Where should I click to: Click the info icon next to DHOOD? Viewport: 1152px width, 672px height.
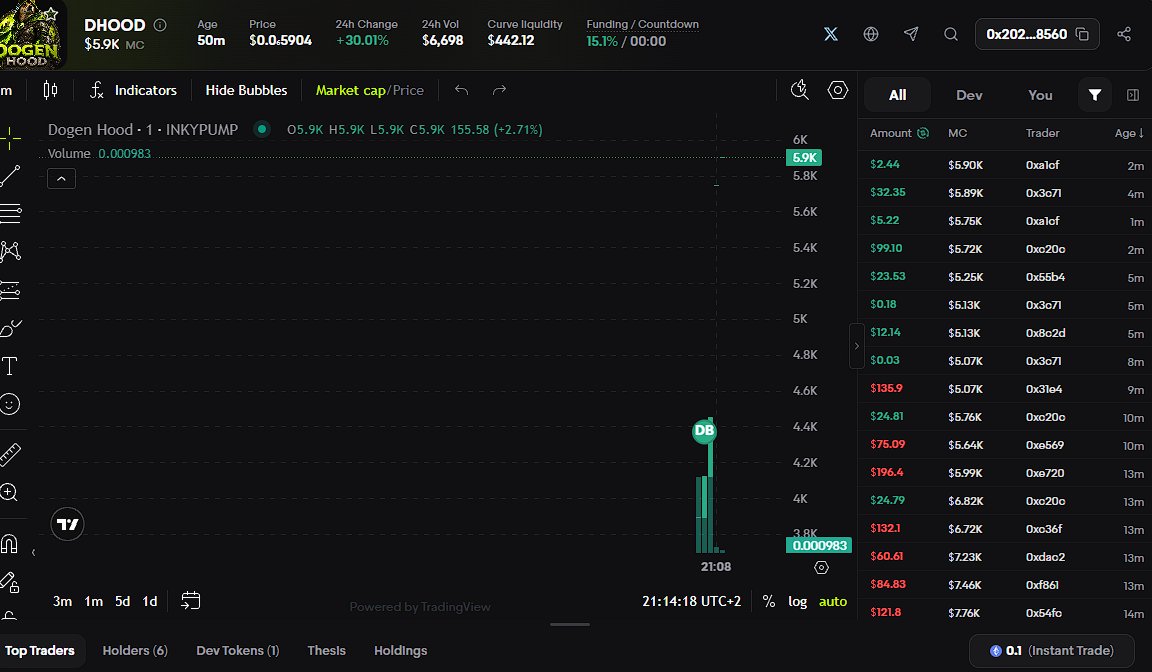point(160,25)
